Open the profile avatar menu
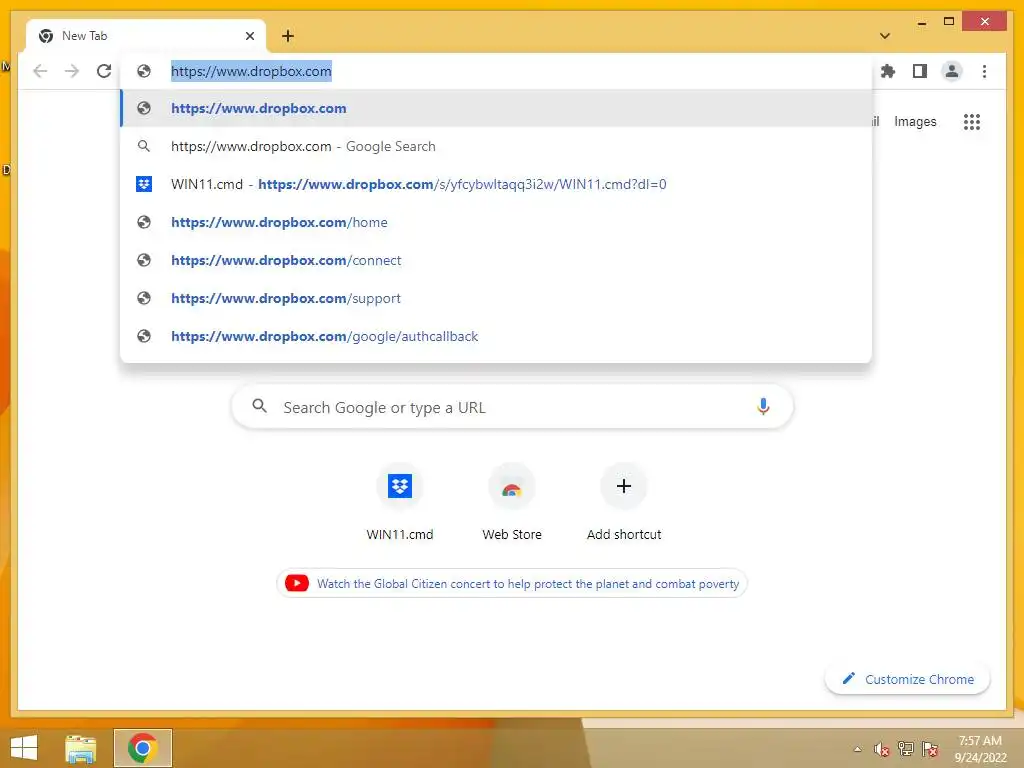 click(952, 71)
